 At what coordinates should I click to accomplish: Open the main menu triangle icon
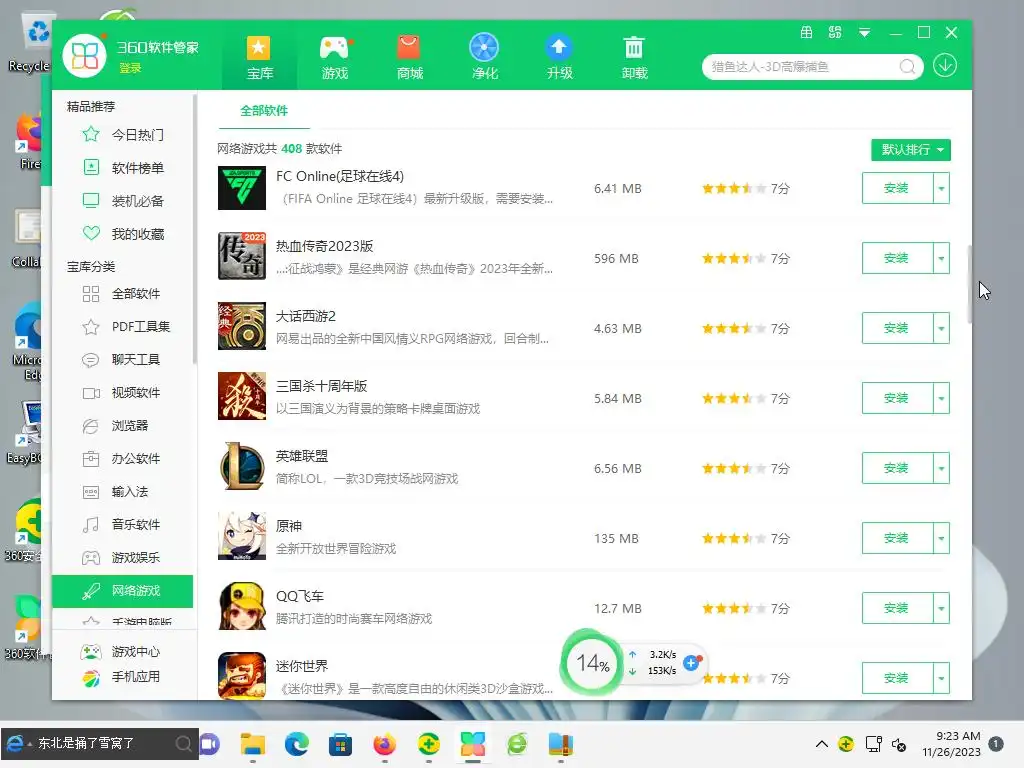[x=864, y=33]
